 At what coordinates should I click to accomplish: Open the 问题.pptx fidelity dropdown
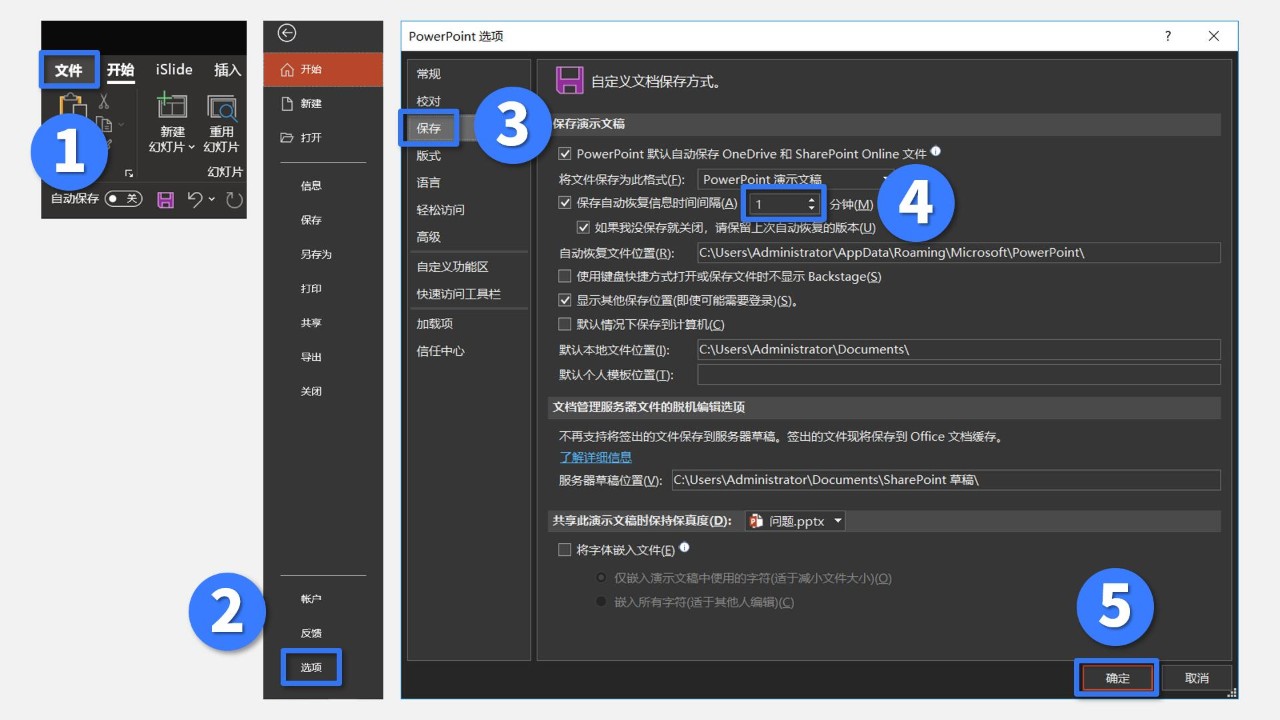(x=838, y=520)
